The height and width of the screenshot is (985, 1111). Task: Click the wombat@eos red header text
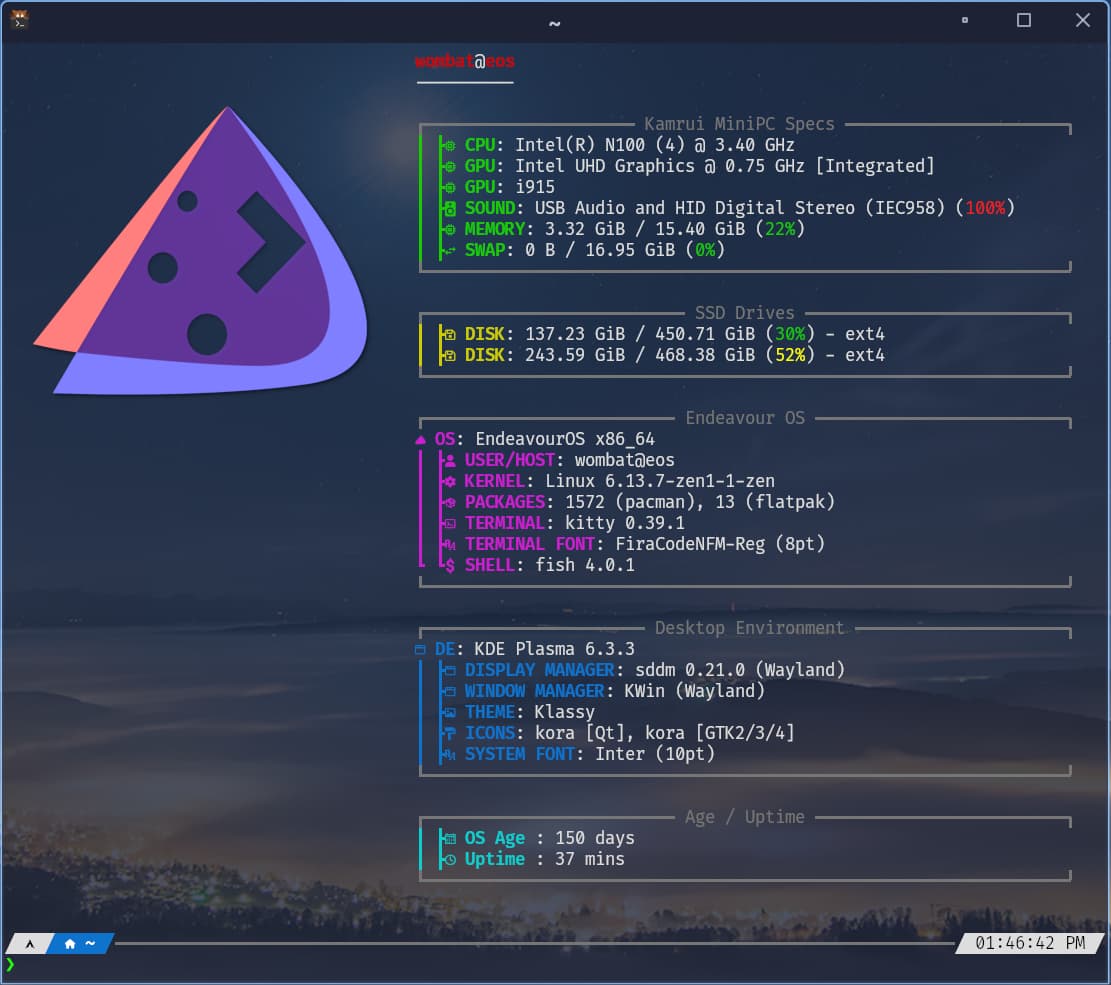tap(464, 62)
